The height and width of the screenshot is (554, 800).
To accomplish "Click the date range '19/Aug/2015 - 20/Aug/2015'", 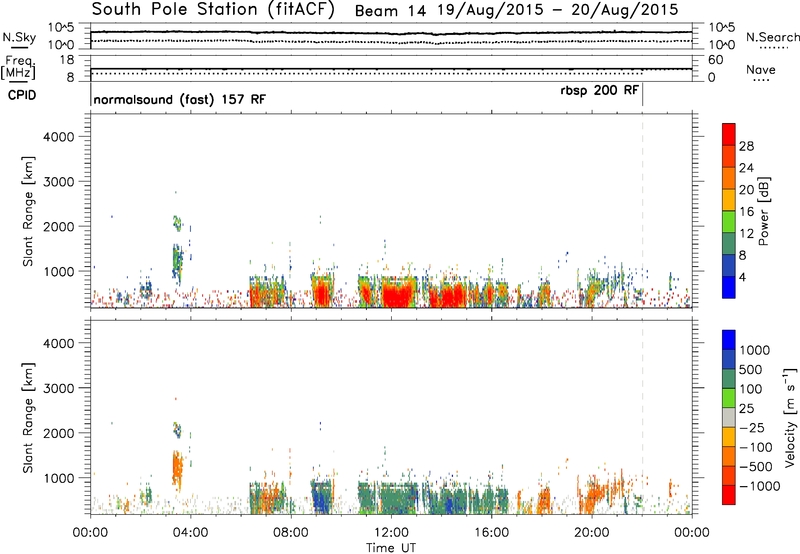I will click(x=558, y=10).
